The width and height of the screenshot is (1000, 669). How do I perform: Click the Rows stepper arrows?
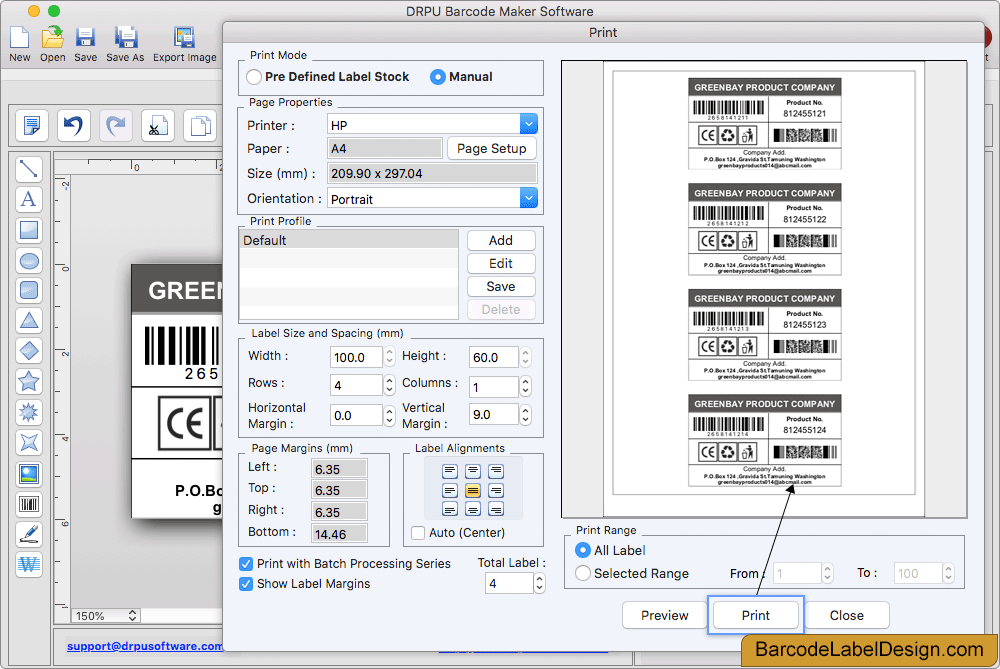[389, 385]
